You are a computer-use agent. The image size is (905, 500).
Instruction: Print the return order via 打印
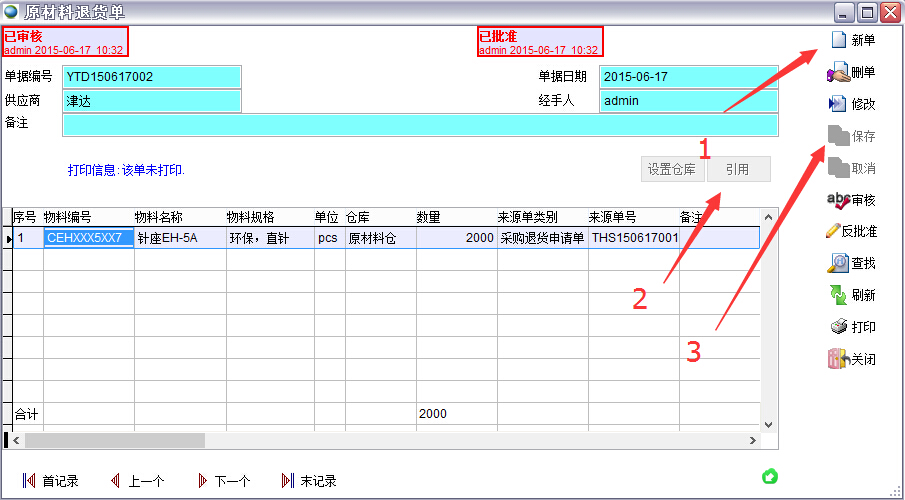838,327
